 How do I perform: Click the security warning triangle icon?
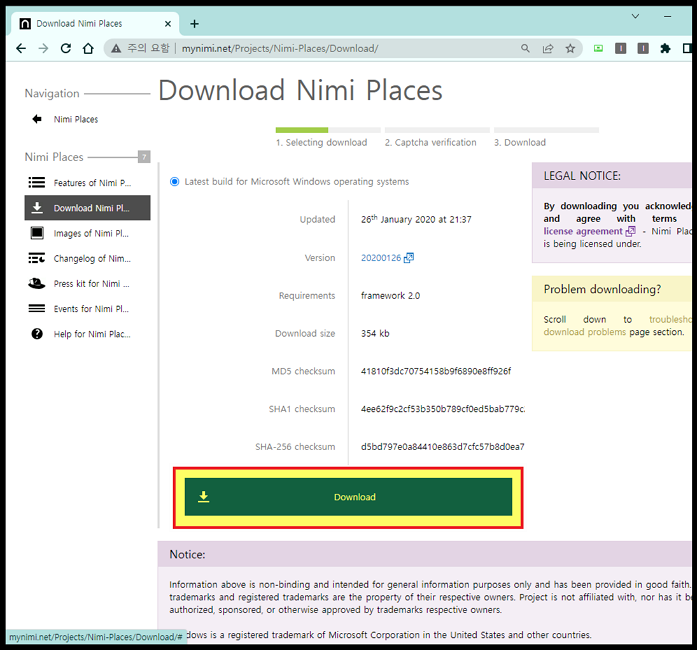click(x=116, y=48)
